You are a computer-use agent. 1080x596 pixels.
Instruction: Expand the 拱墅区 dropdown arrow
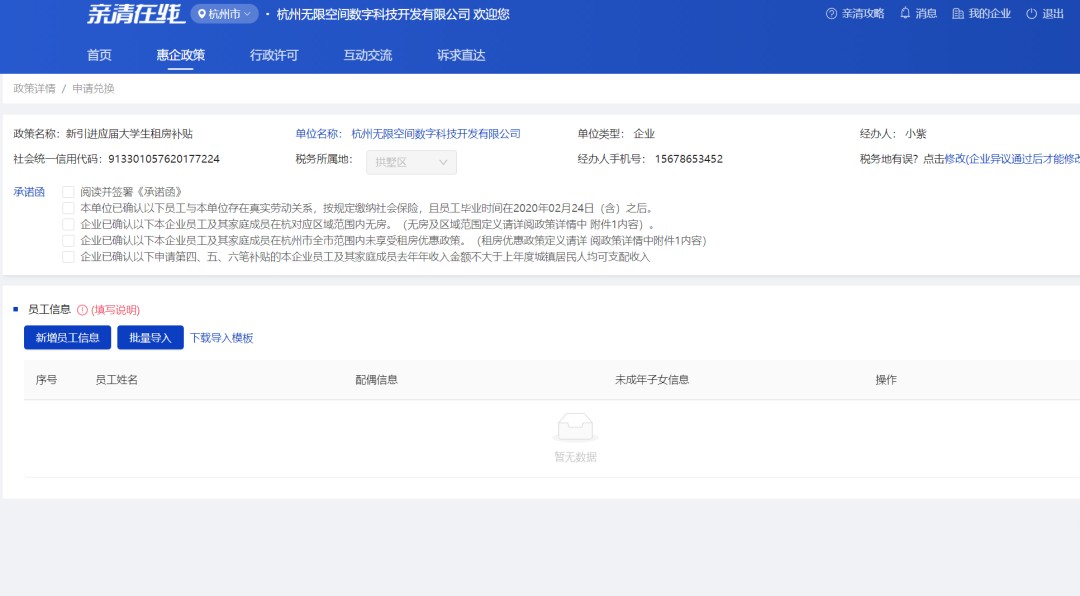(443, 161)
